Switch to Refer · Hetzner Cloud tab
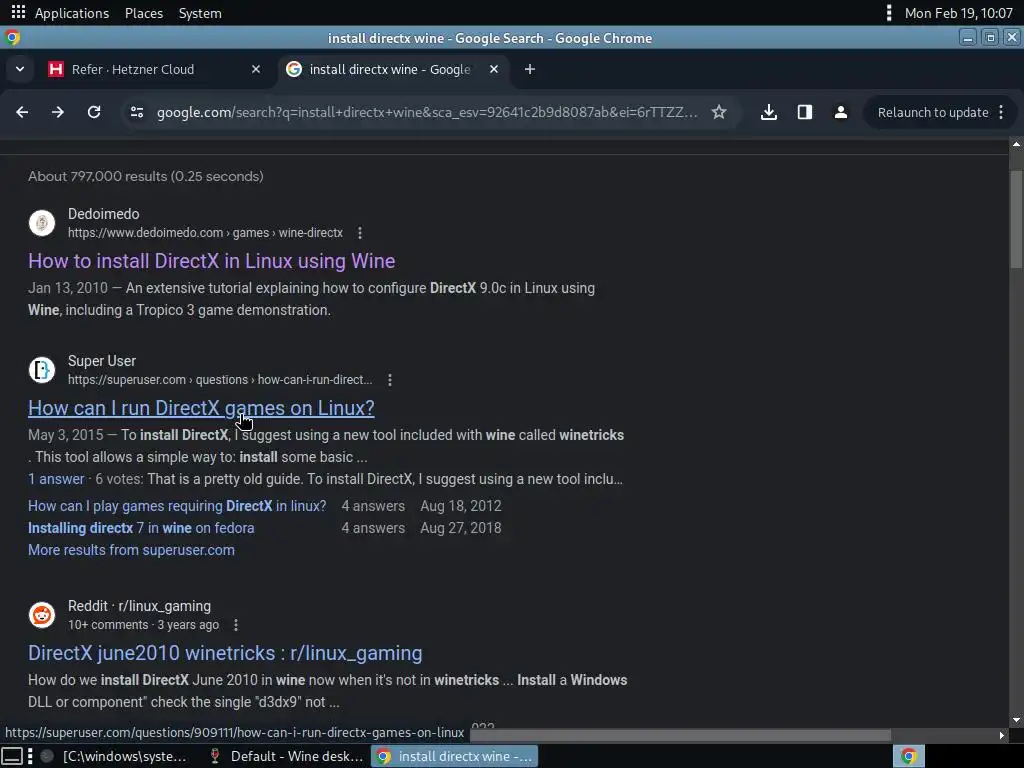This screenshot has width=1024, height=768. click(152, 69)
